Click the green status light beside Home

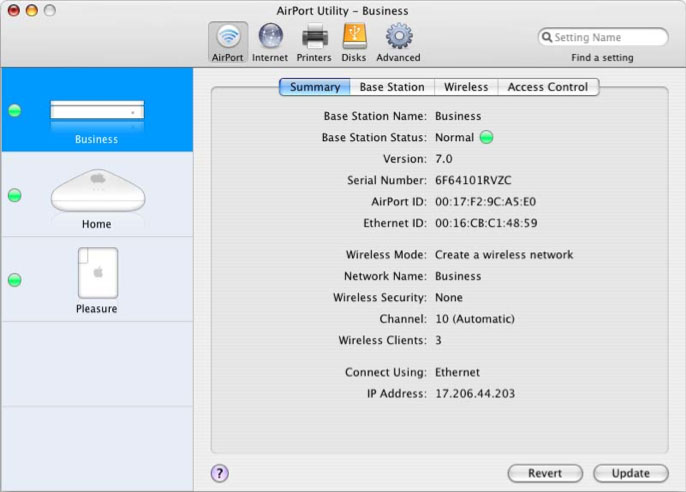click(x=15, y=195)
